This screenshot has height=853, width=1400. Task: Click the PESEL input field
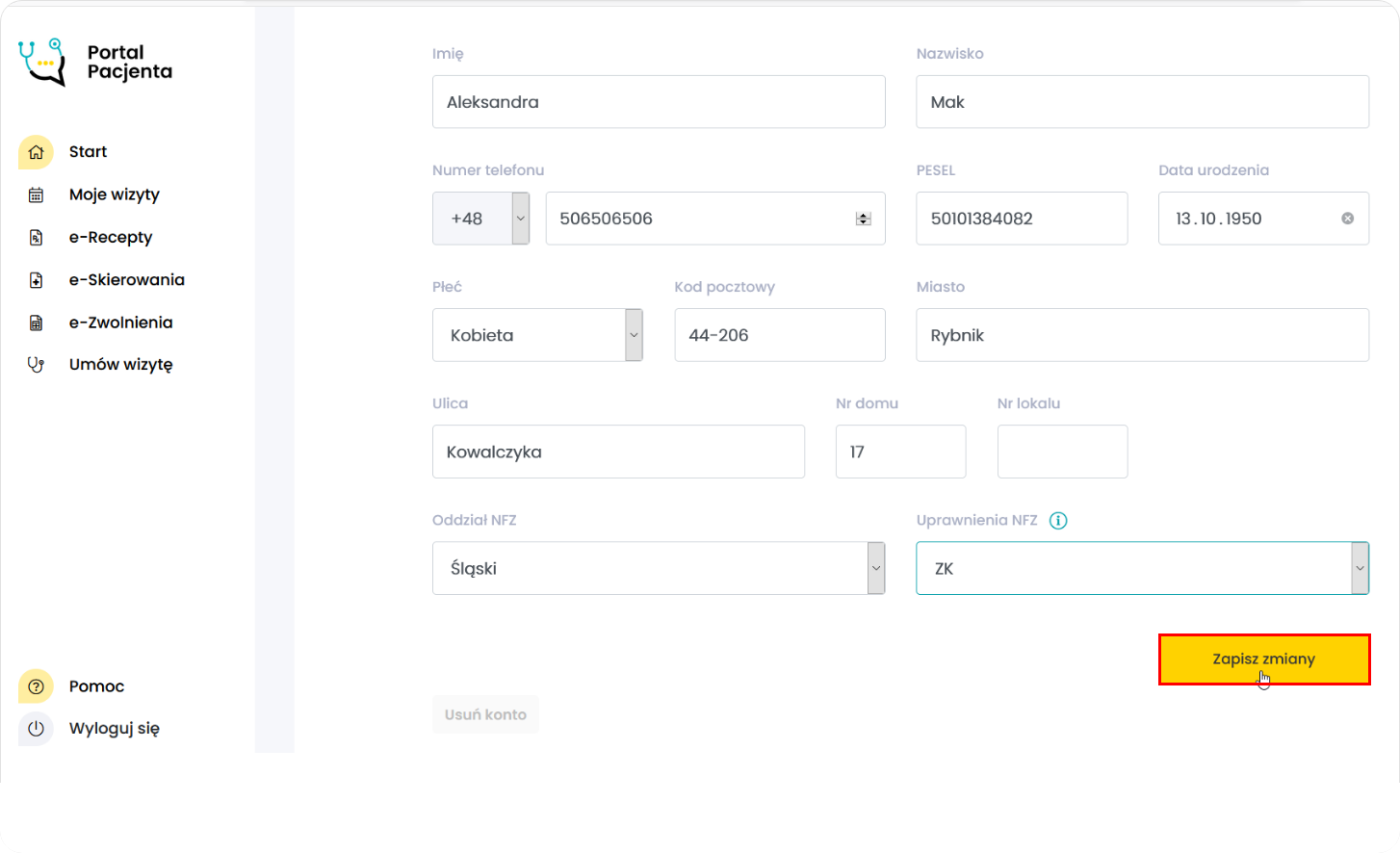(1022, 219)
